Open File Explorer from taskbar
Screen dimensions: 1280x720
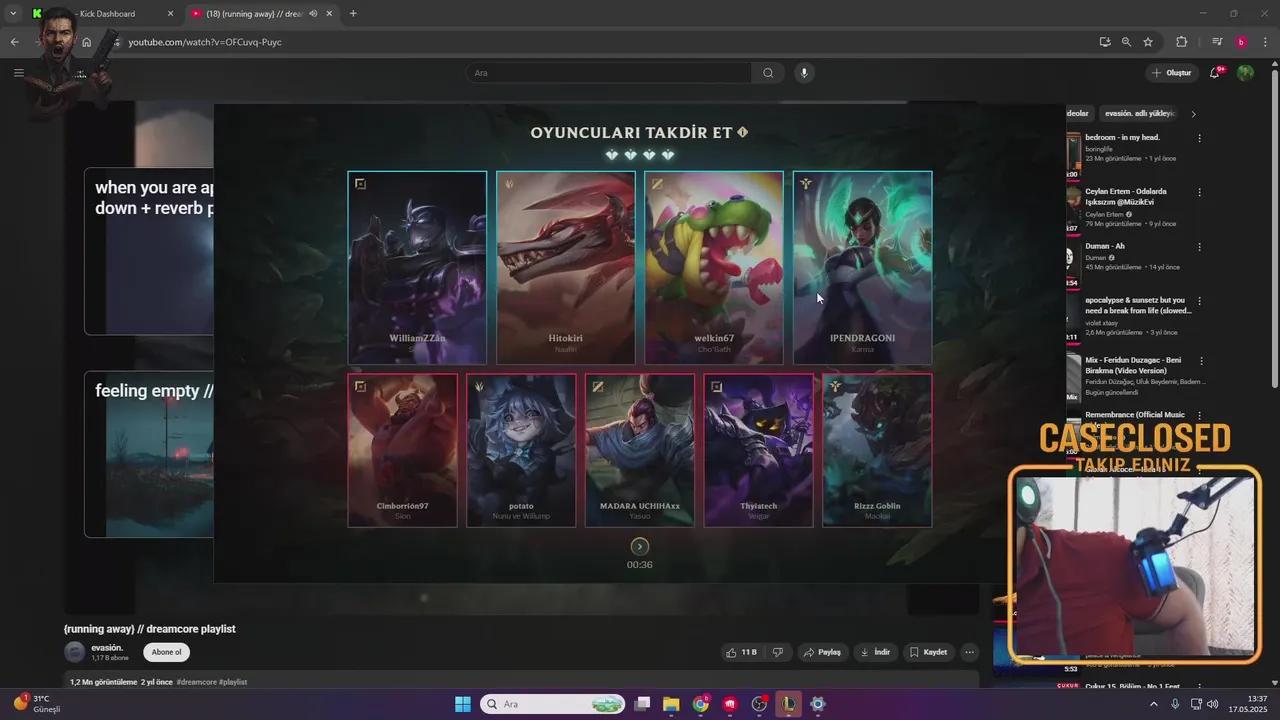(671, 704)
